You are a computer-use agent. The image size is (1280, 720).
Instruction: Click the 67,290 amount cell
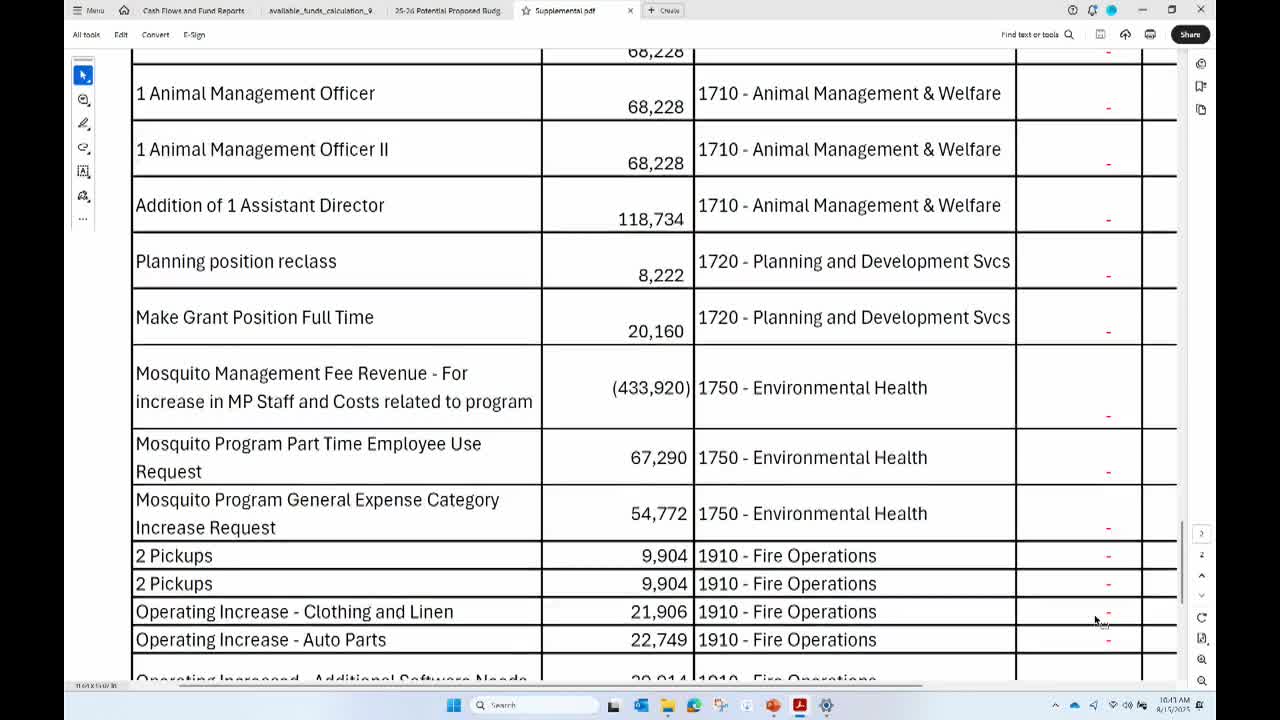618,457
